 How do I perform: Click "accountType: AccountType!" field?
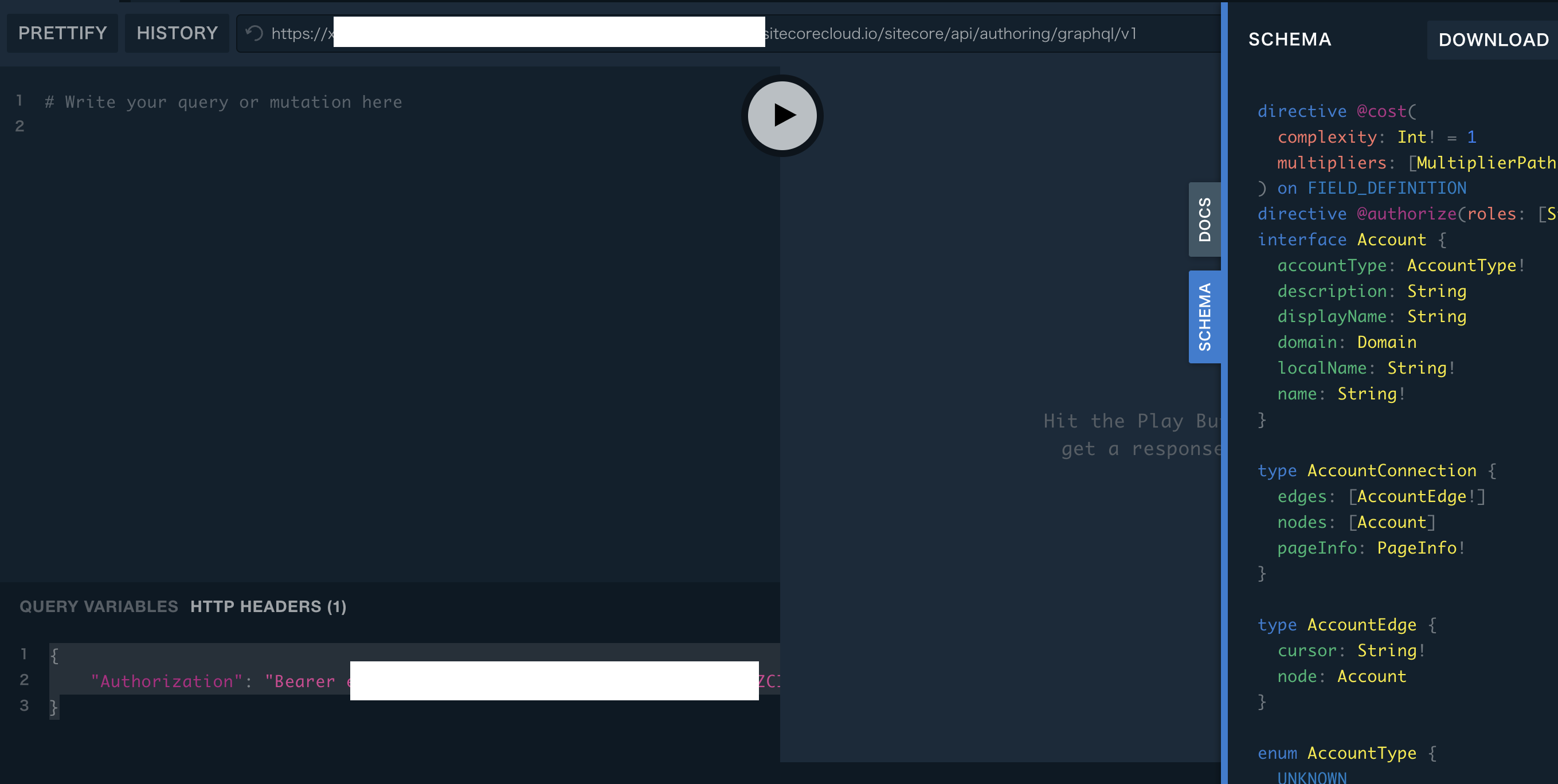(1401, 265)
